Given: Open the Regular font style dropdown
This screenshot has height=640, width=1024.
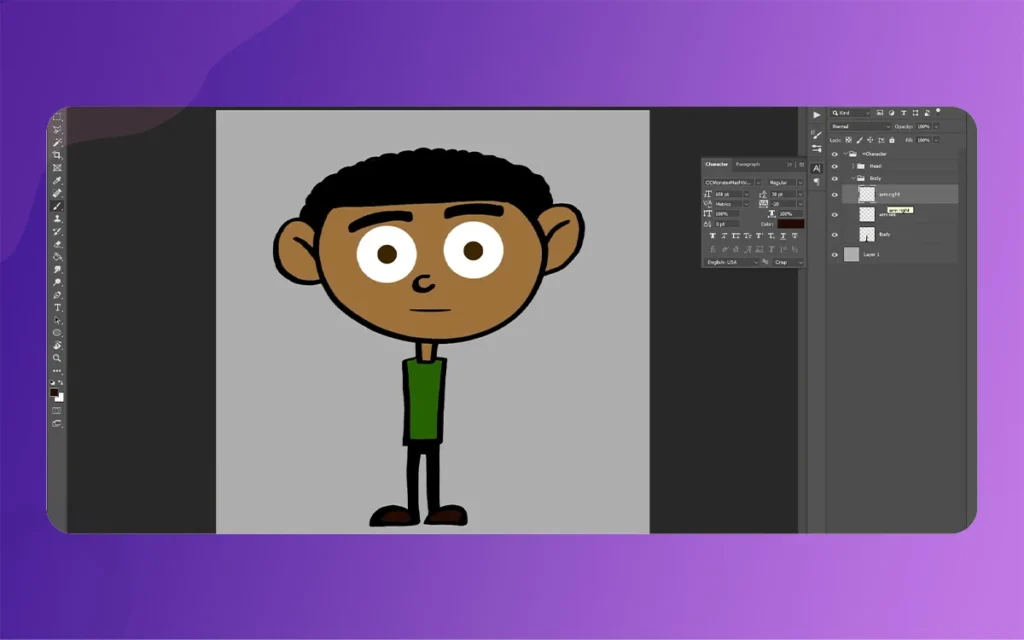Looking at the screenshot, I should click(x=780, y=182).
